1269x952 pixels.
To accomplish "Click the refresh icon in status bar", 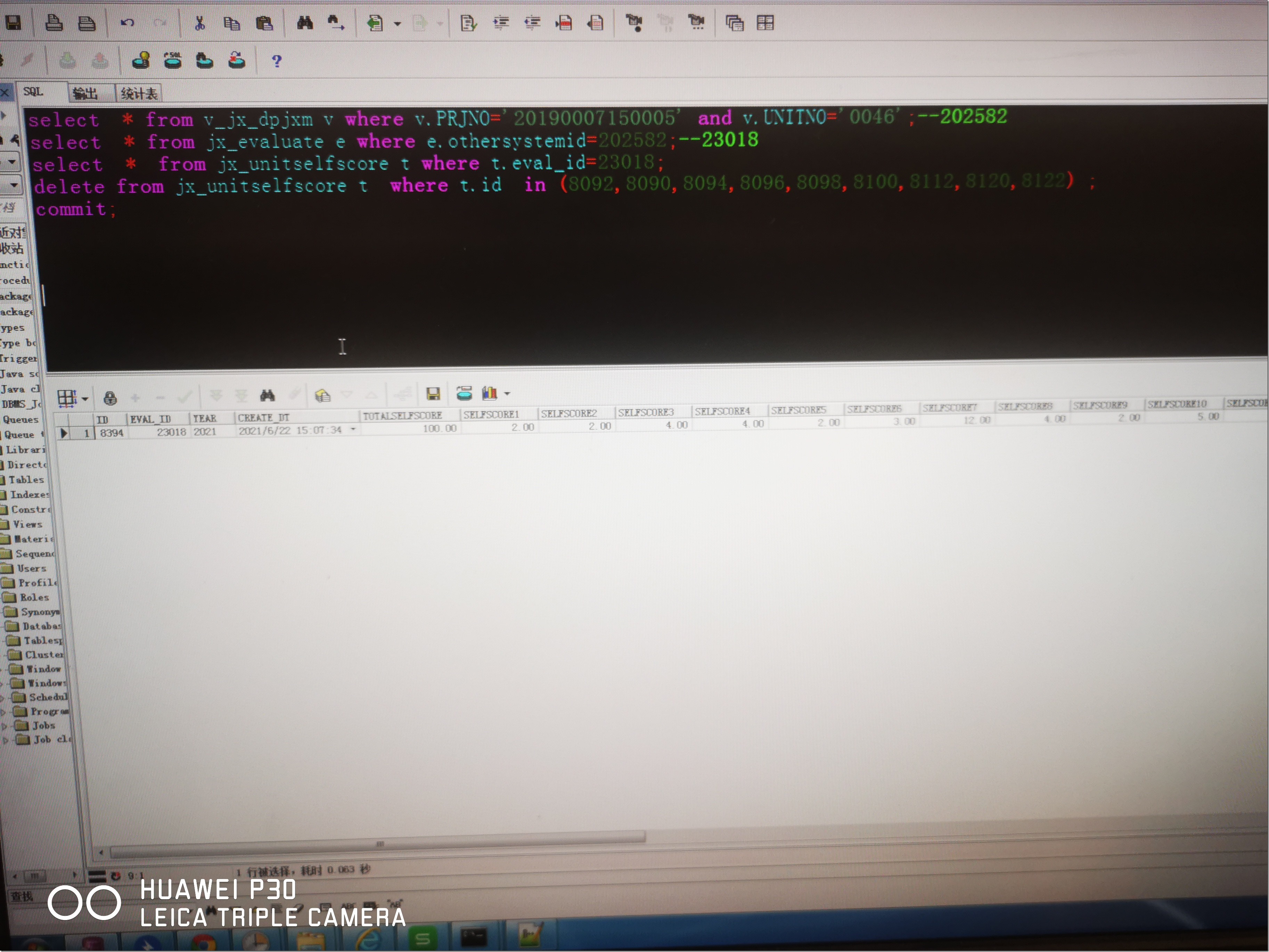I will tap(115, 876).
